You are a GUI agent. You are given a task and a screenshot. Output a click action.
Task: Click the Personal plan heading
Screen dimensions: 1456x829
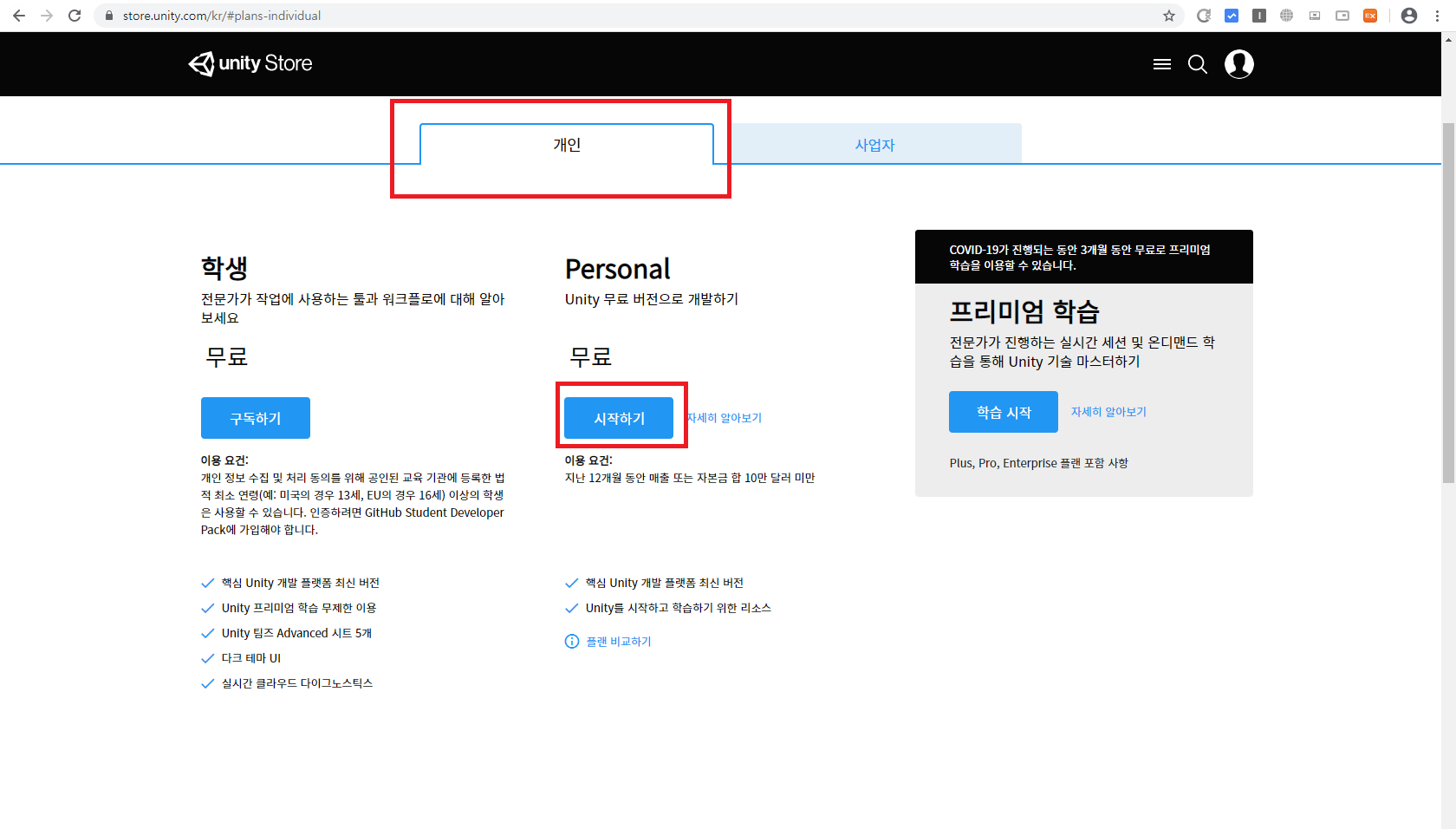[x=618, y=269]
